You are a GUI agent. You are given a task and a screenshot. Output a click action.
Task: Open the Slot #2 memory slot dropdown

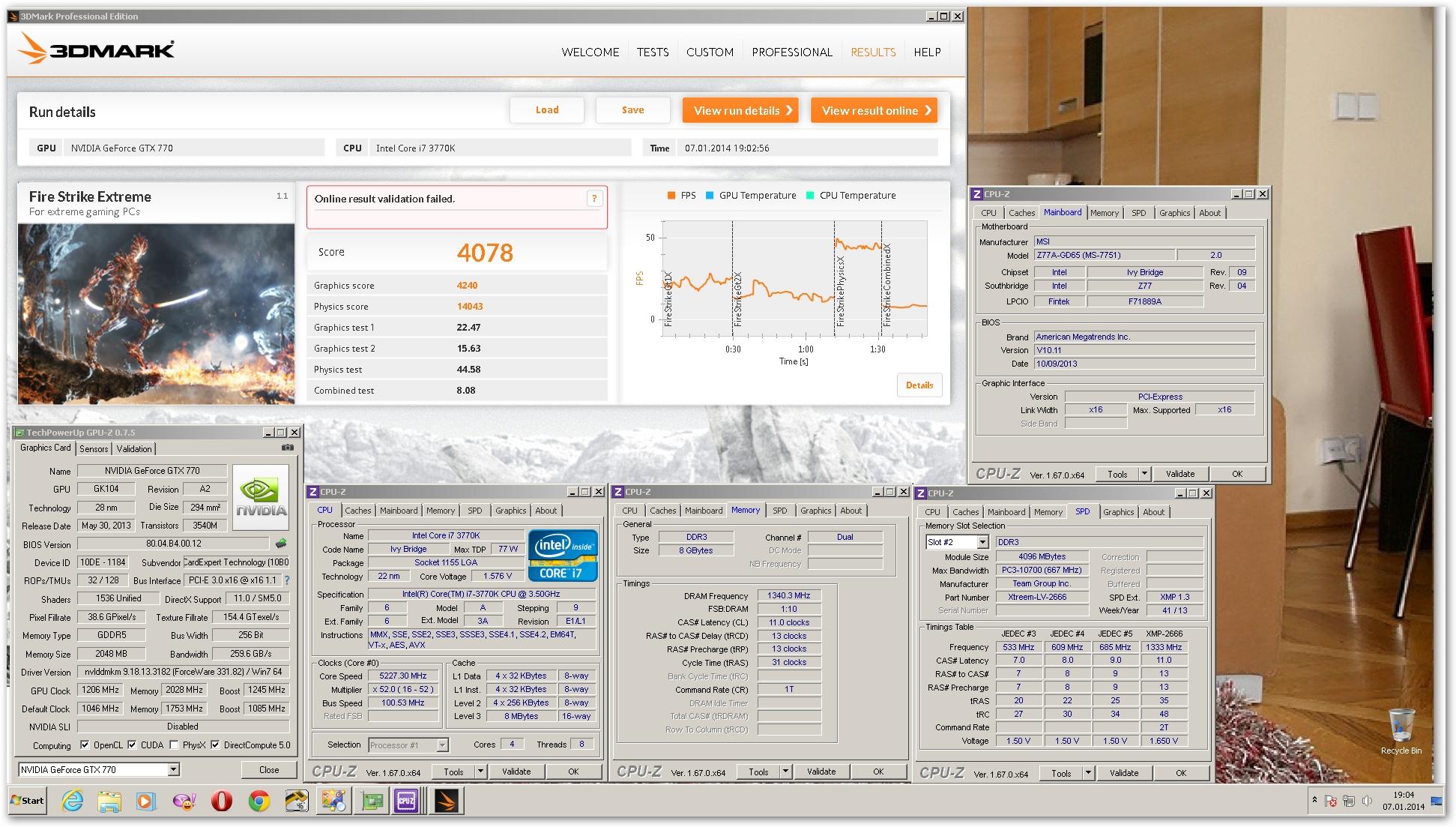[x=982, y=542]
